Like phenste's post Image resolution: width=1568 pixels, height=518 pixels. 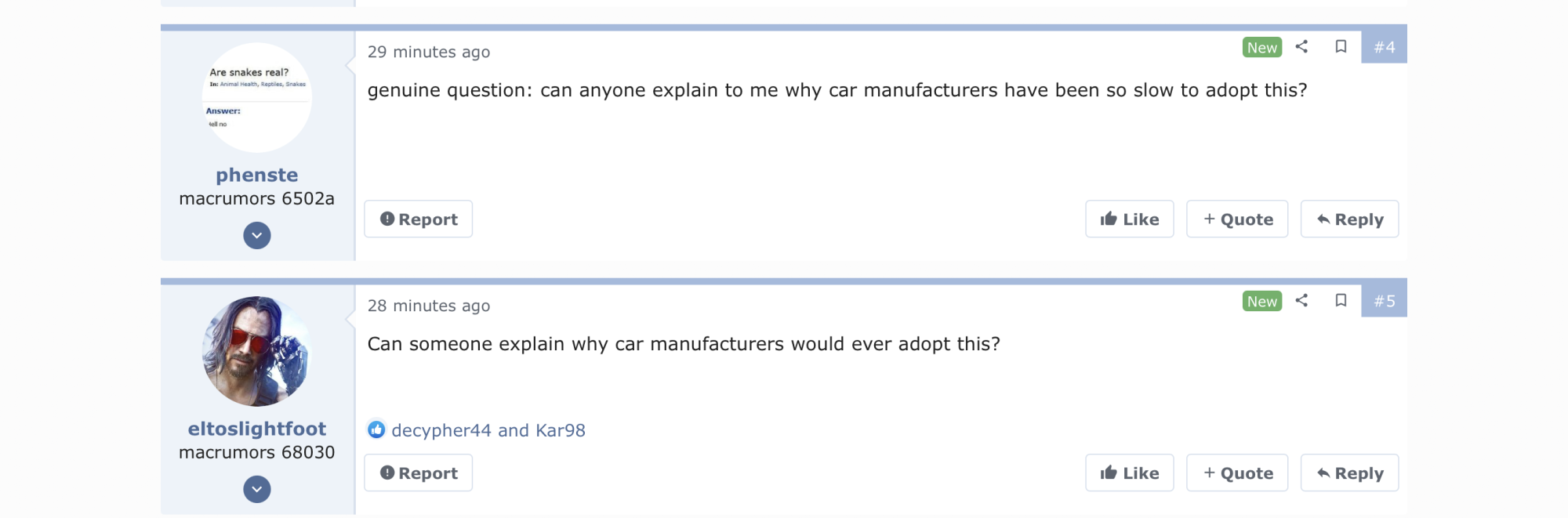click(x=1129, y=219)
